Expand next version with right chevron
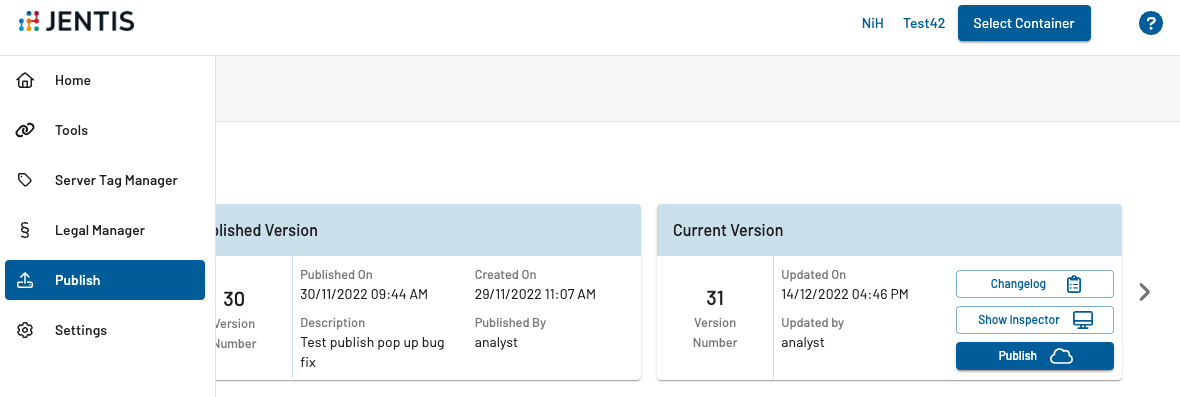This screenshot has height=397, width=1180. 1145,292
